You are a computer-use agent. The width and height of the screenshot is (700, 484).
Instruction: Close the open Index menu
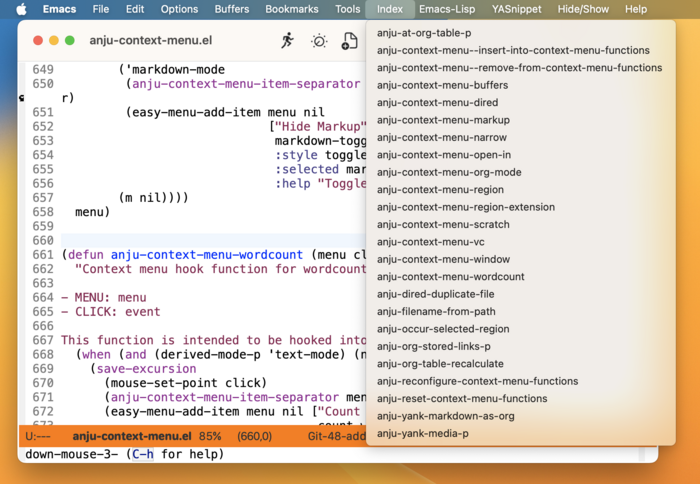click(x=390, y=9)
